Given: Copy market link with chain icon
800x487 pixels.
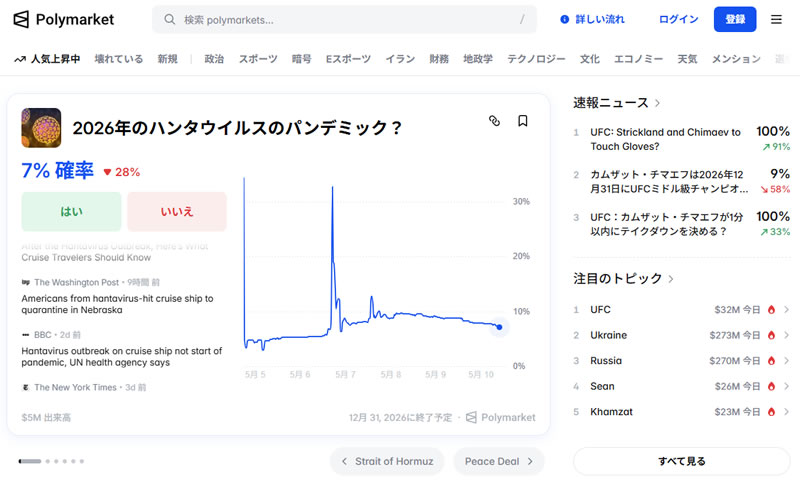Looking at the screenshot, I should [x=494, y=121].
